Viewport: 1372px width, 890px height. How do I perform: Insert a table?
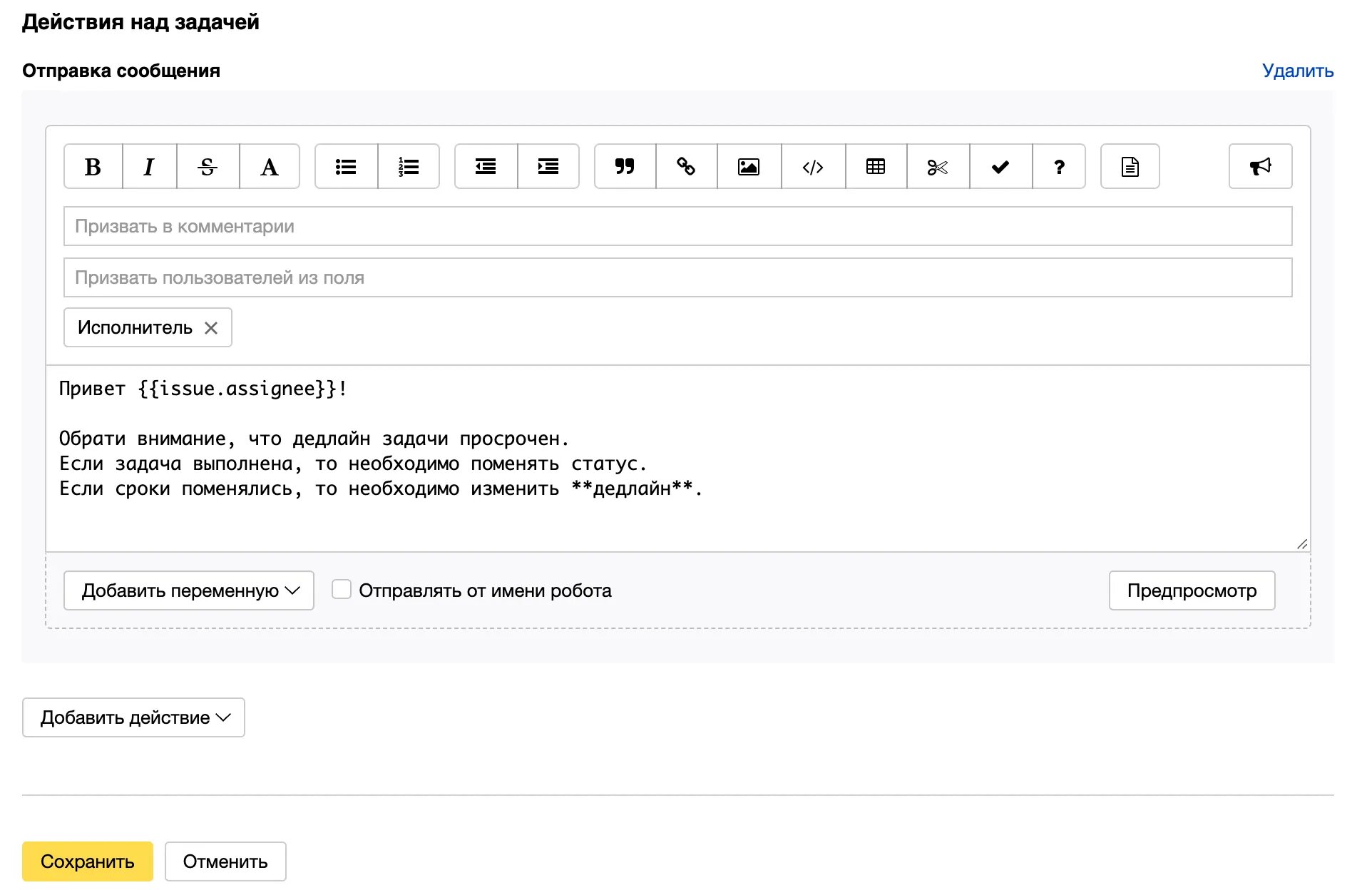point(876,167)
